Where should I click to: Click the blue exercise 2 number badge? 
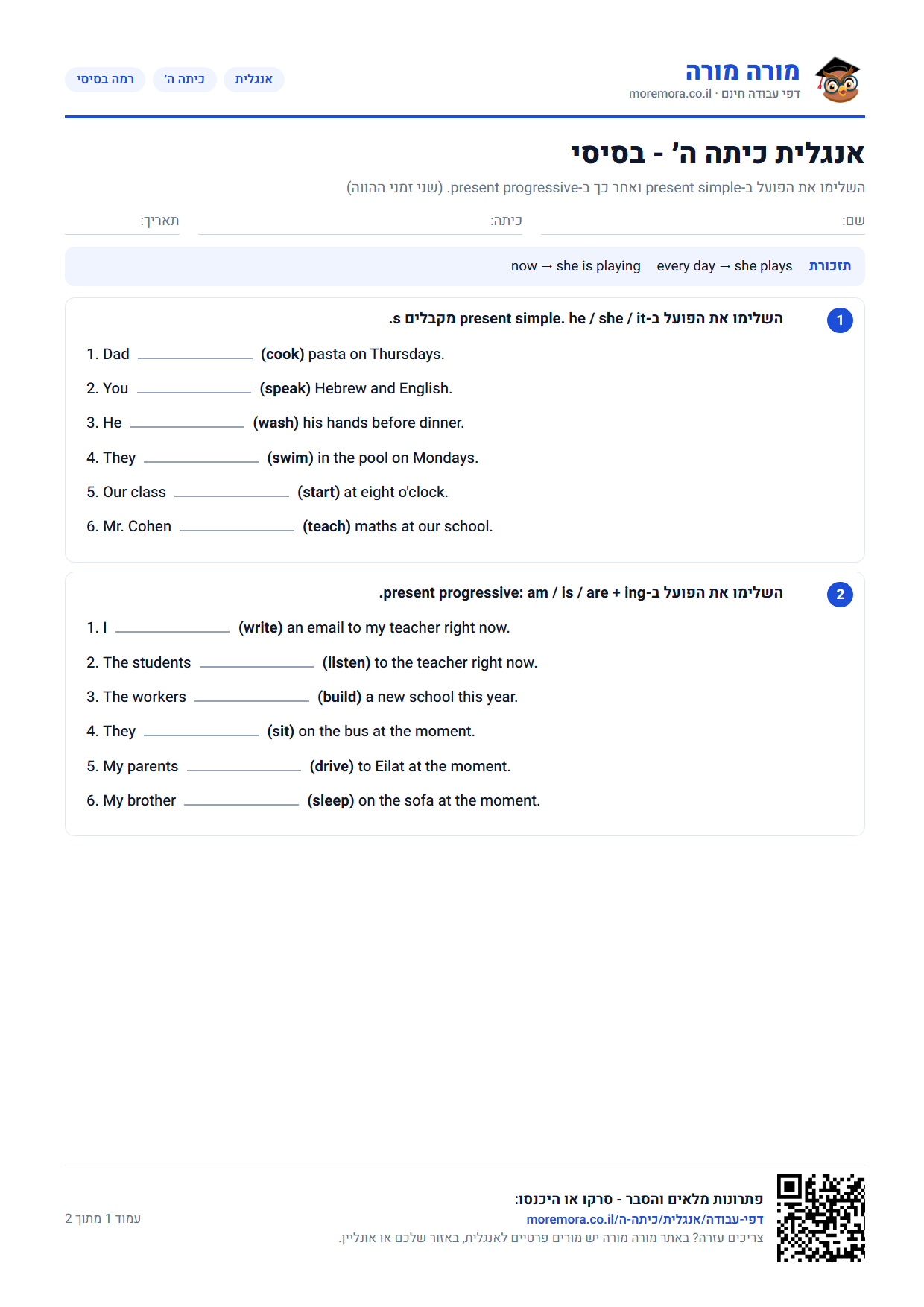click(840, 595)
